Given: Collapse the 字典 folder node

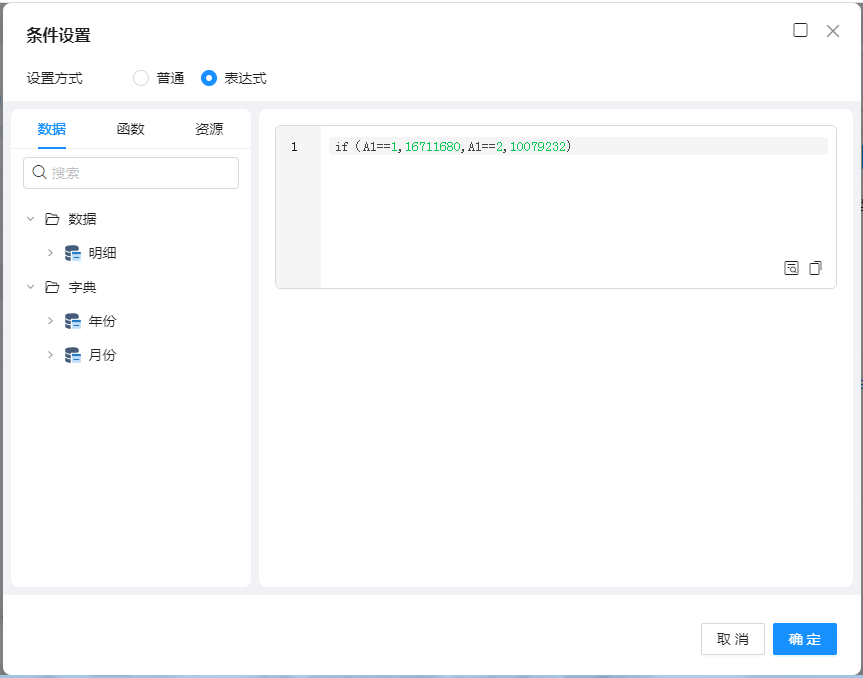Looking at the screenshot, I should [30, 287].
